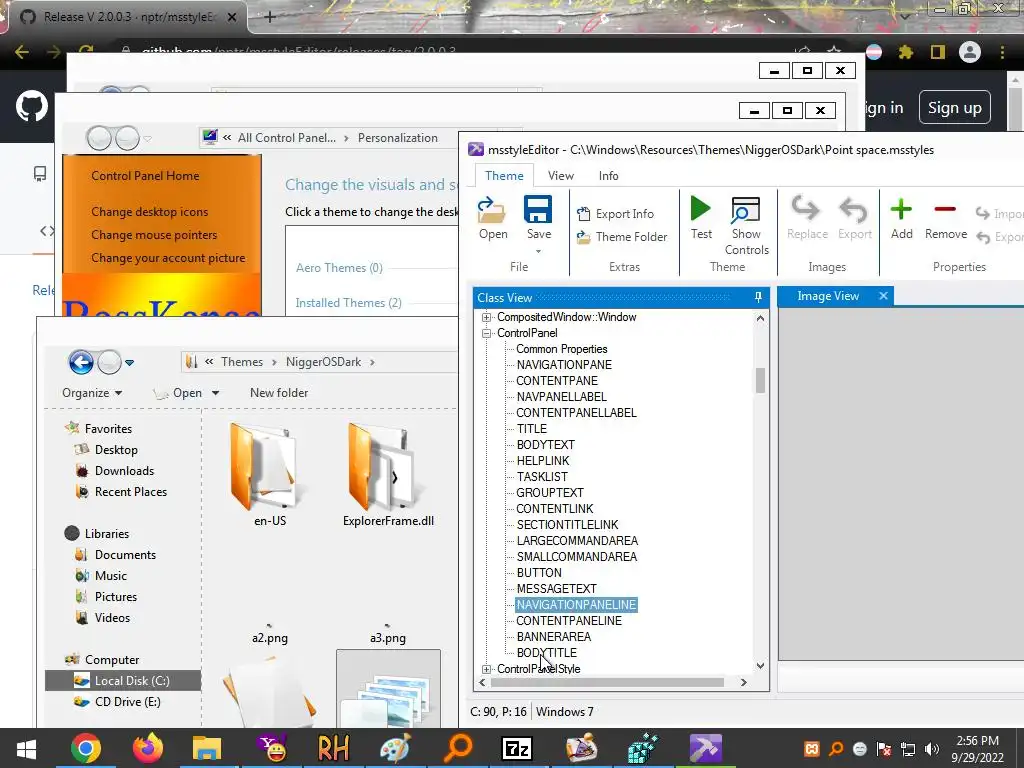Click the volume speaker tray icon

click(x=932, y=749)
